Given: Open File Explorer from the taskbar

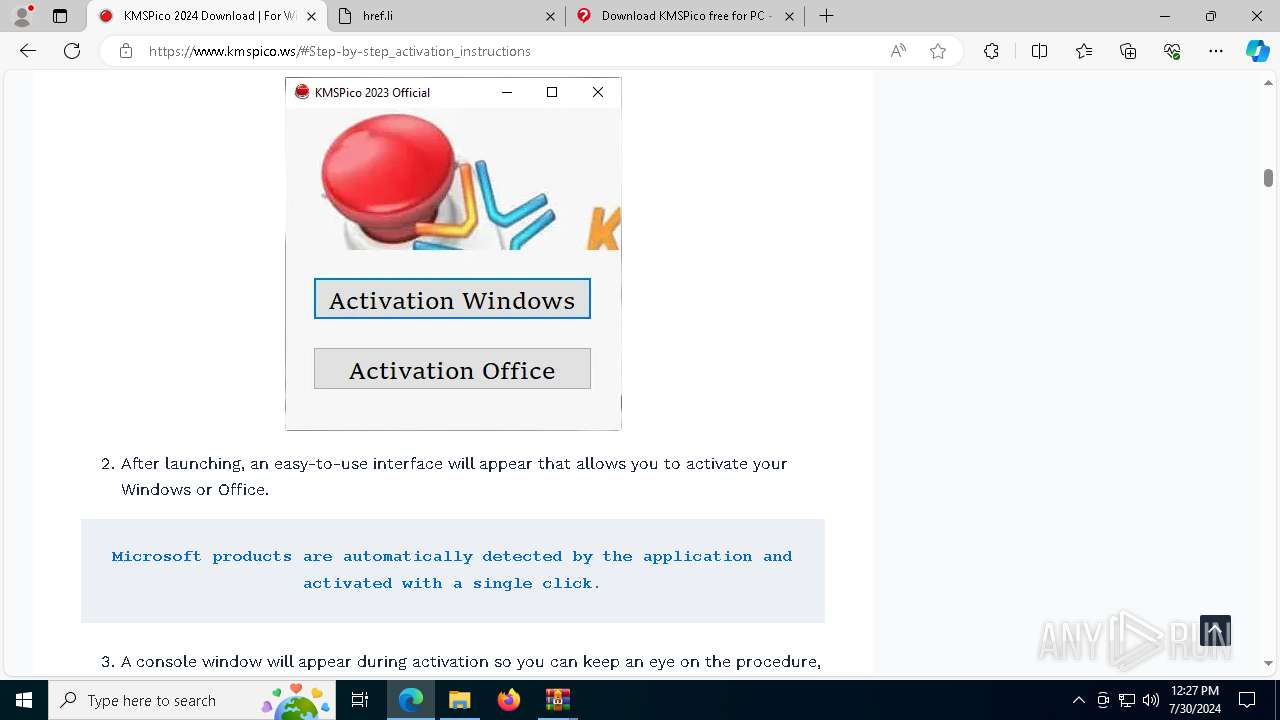Looking at the screenshot, I should click(x=459, y=700).
